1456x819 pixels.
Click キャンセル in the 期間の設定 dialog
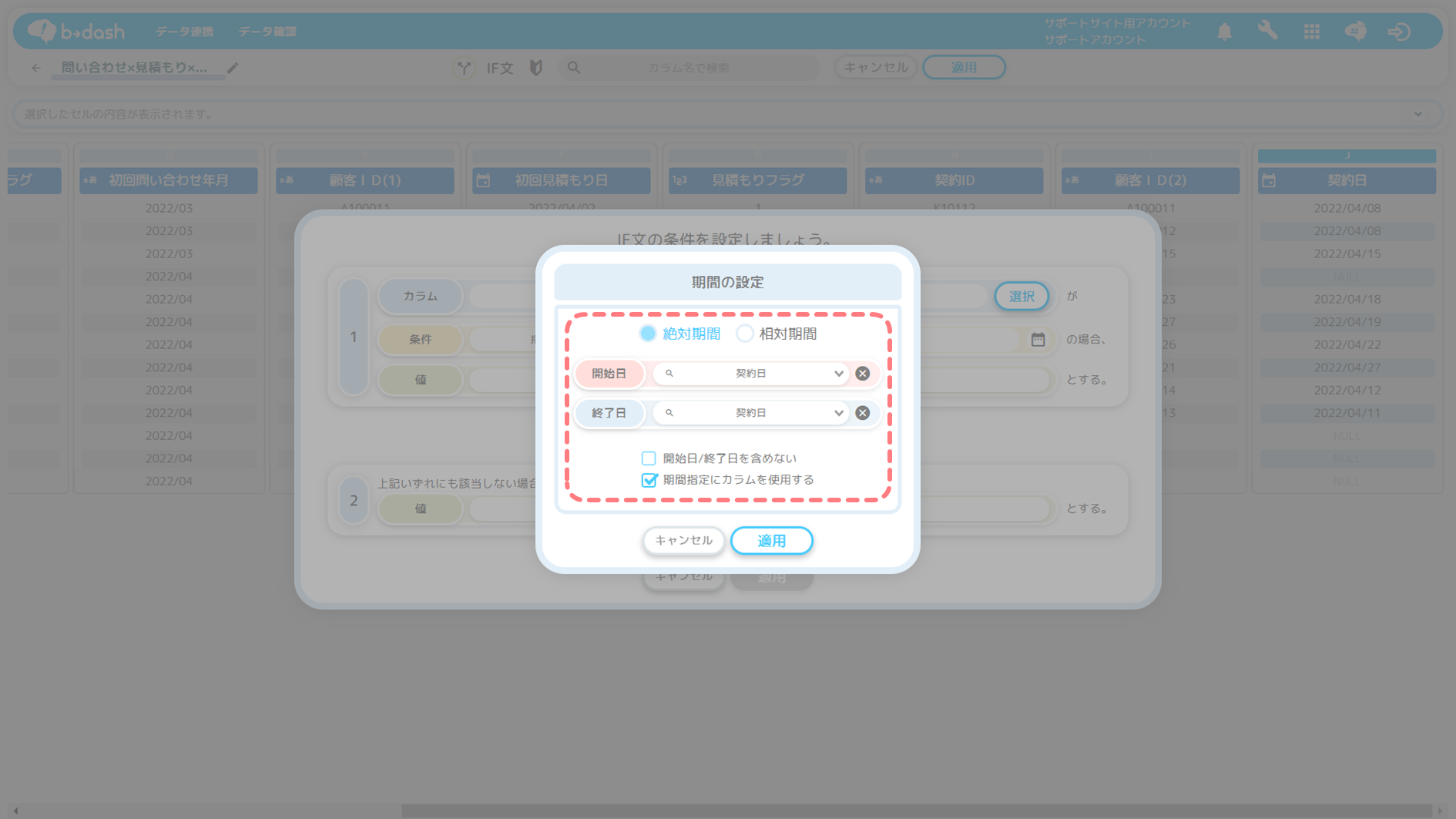(x=683, y=541)
